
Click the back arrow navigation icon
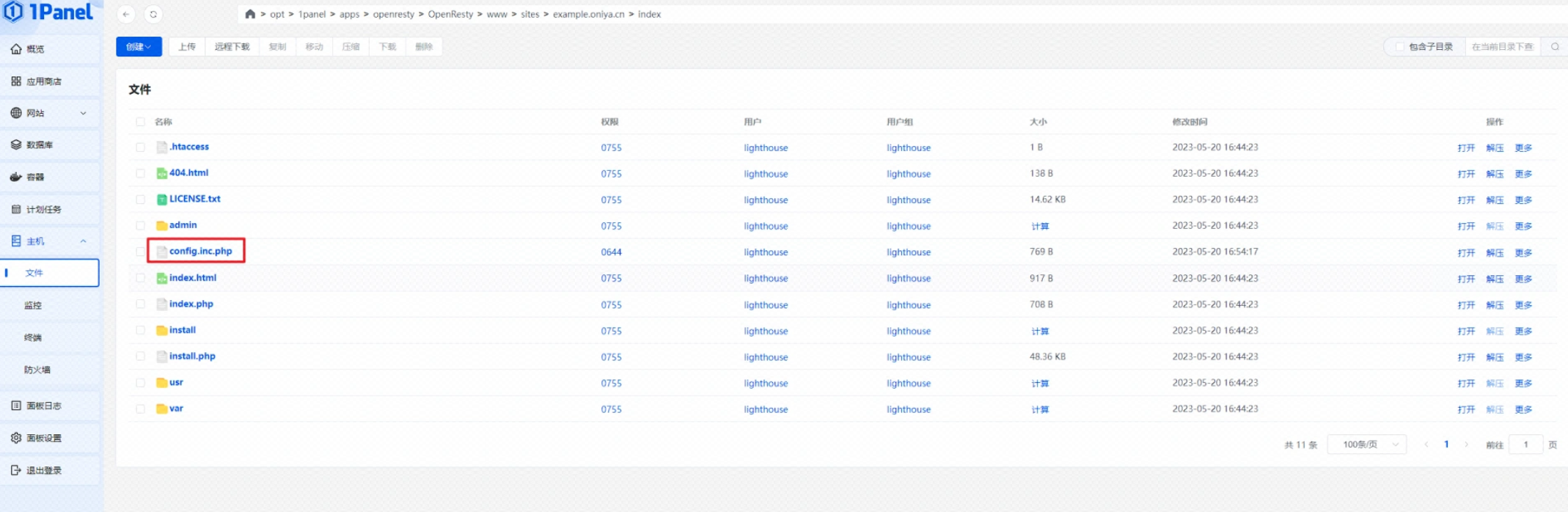(x=126, y=14)
